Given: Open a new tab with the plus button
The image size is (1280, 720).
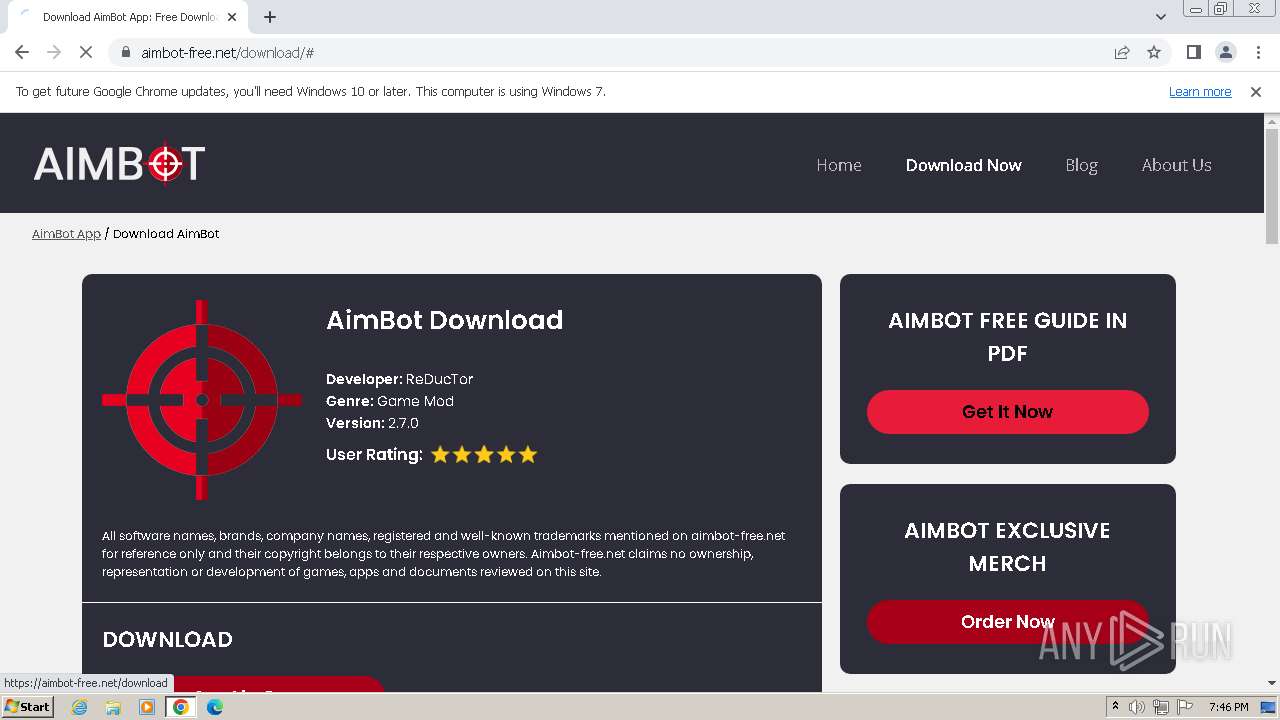Looking at the screenshot, I should point(270,17).
